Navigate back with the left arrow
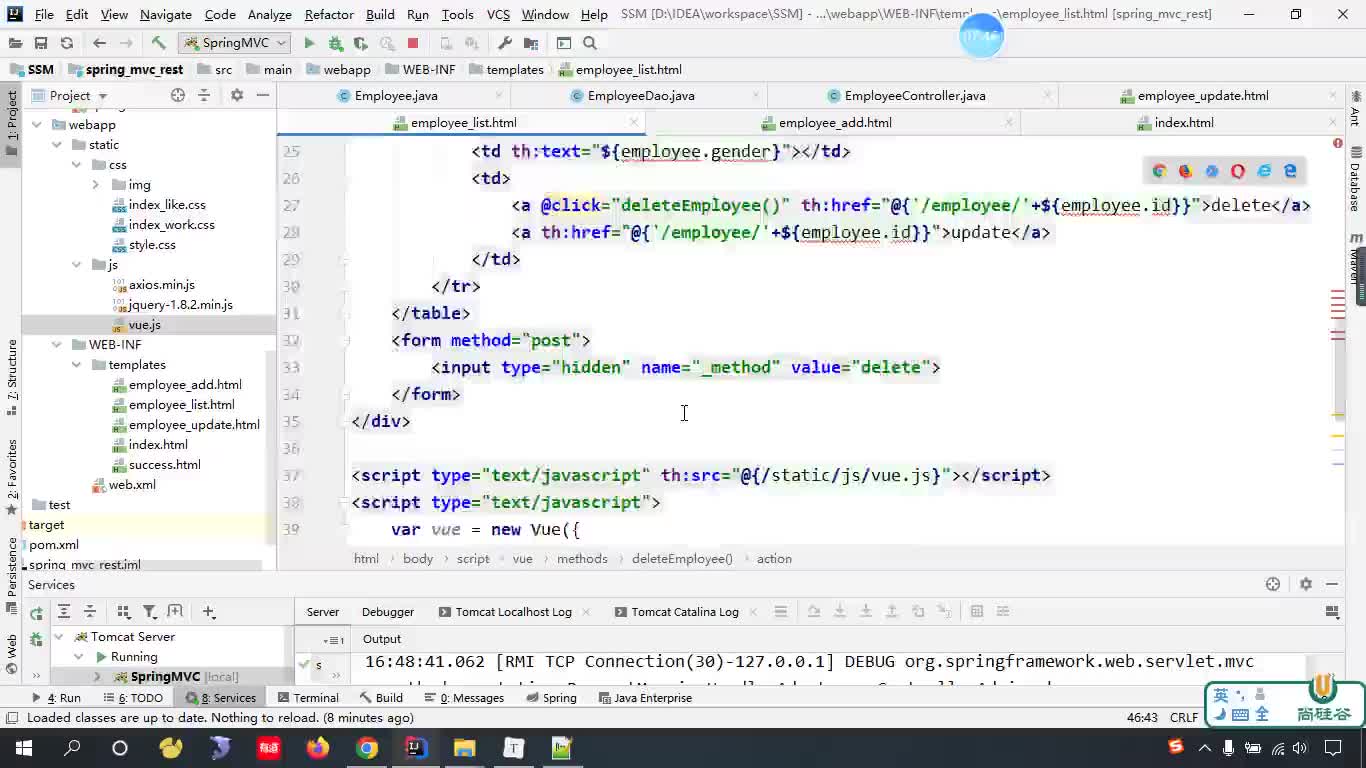 [99, 43]
